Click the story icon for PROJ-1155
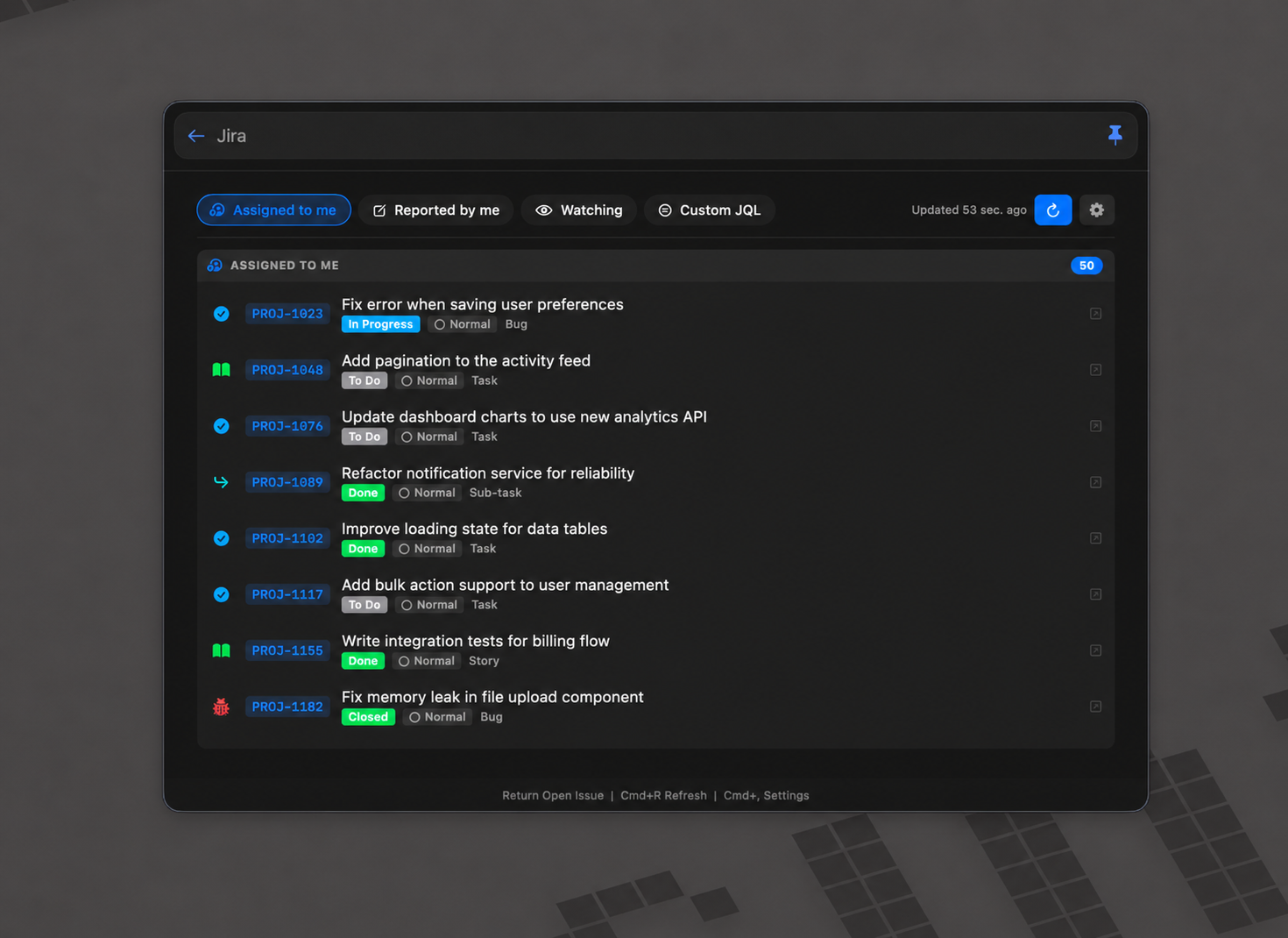 [x=222, y=650]
